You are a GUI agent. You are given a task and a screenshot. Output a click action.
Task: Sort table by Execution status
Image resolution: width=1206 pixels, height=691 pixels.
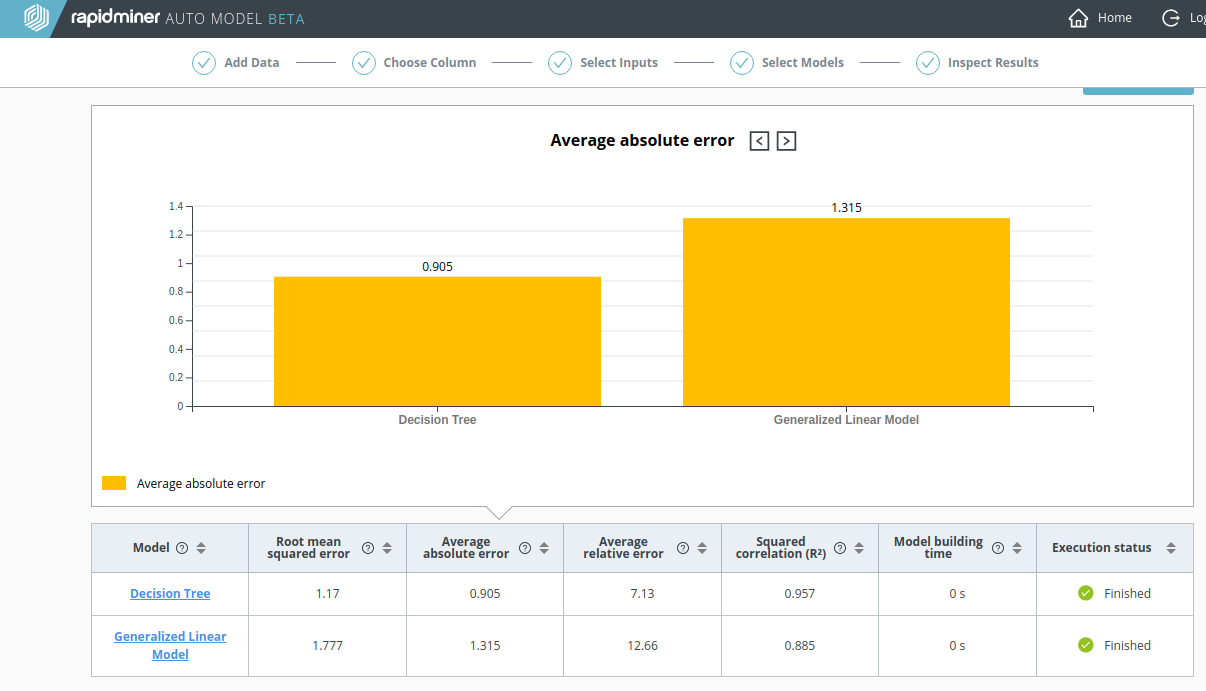tap(1171, 548)
